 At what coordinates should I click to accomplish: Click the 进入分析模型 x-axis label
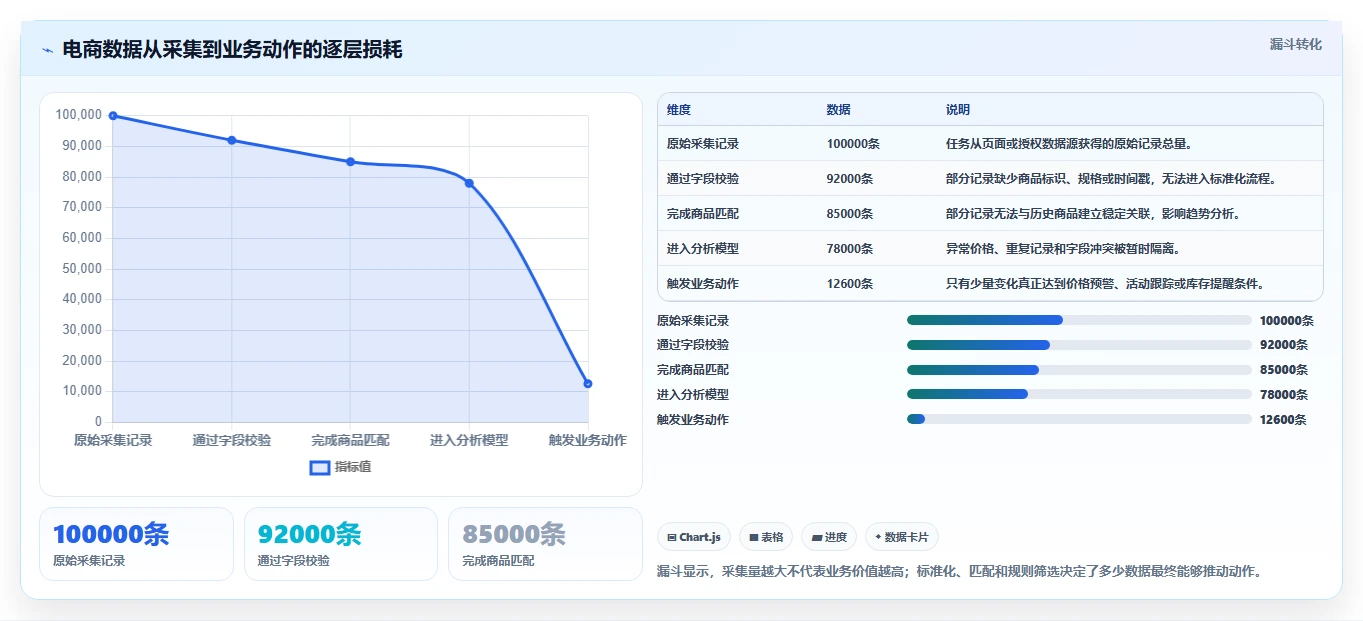(x=469, y=440)
